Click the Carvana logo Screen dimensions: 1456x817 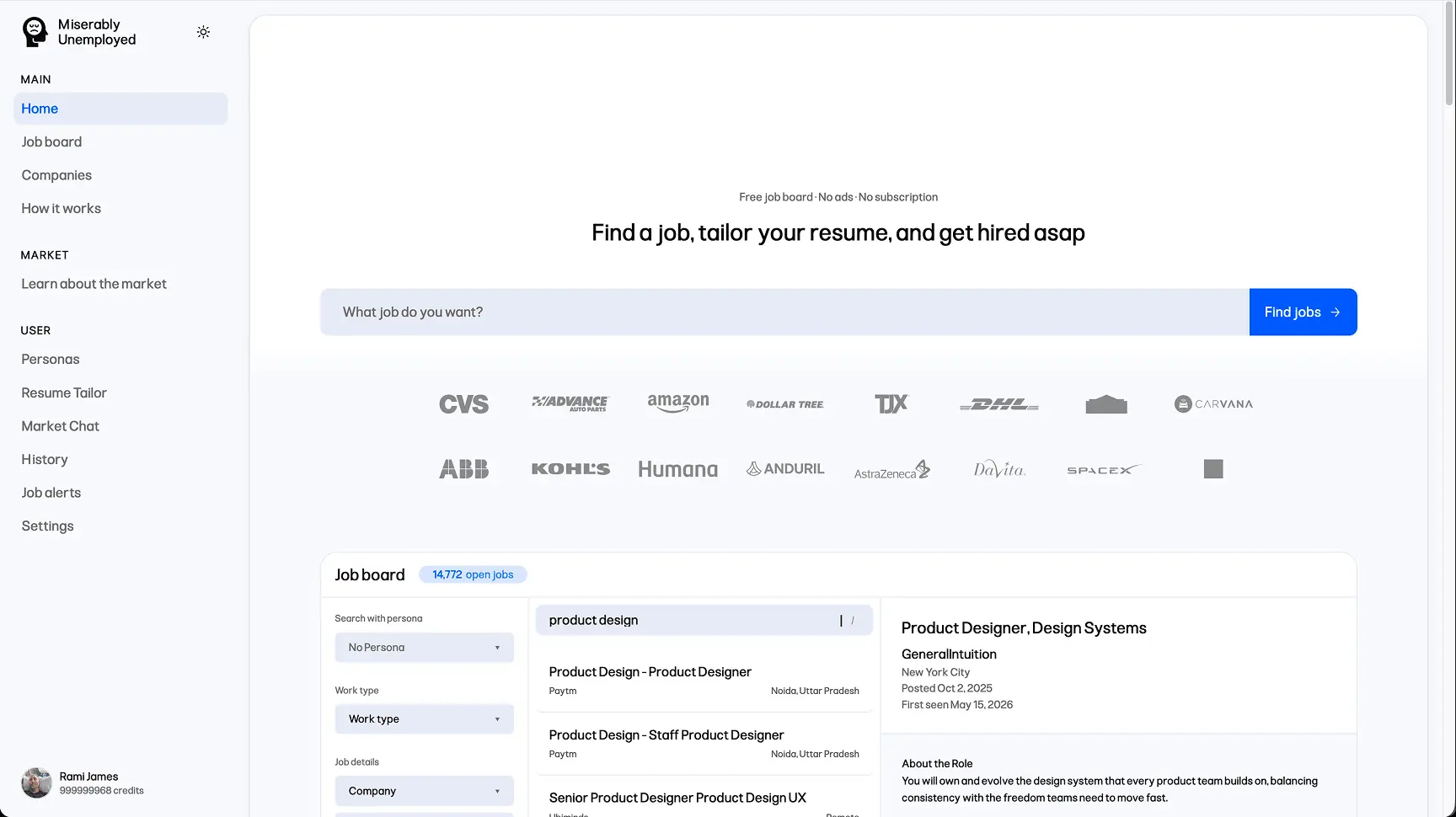1213,404
